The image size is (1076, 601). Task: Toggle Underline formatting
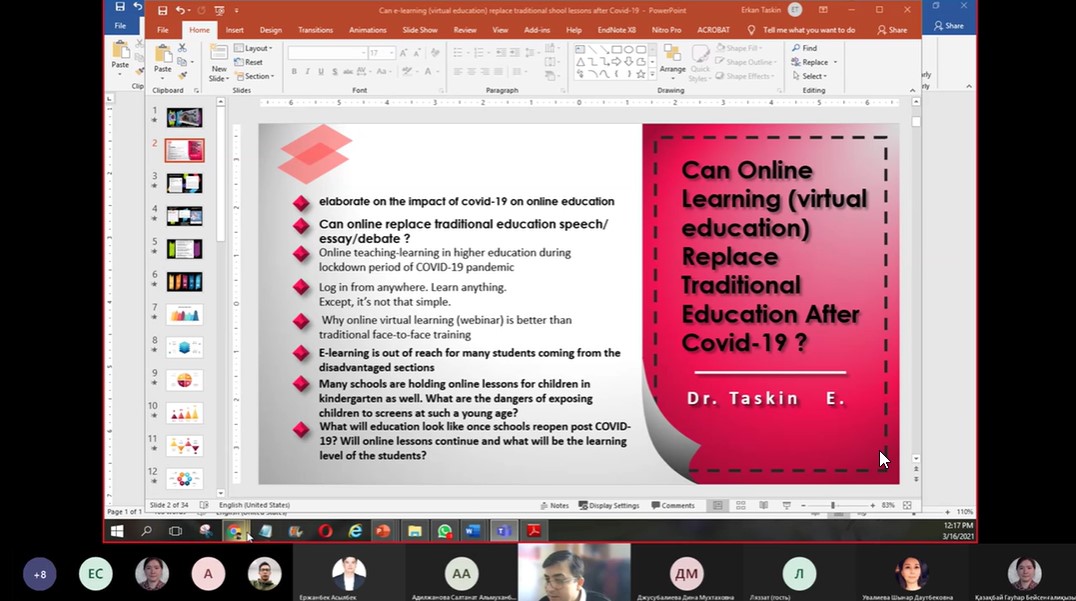point(320,71)
